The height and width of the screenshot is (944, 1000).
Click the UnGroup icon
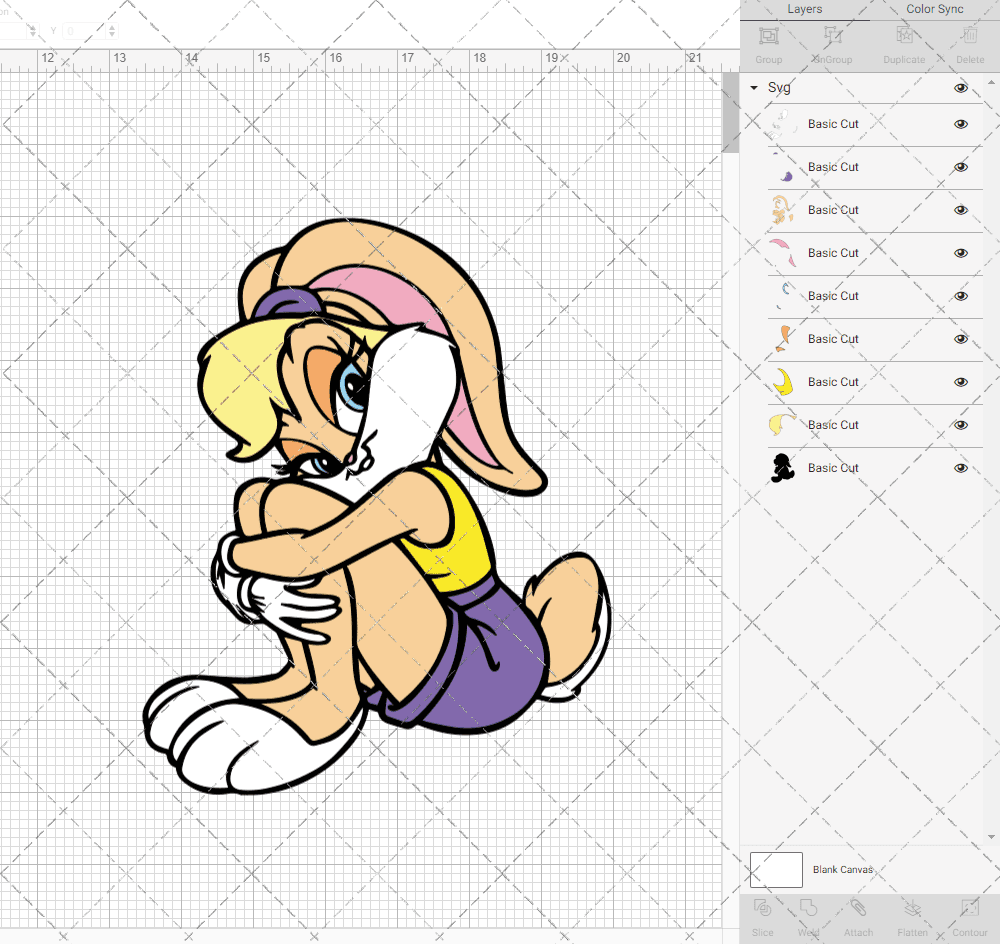[832, 36]
